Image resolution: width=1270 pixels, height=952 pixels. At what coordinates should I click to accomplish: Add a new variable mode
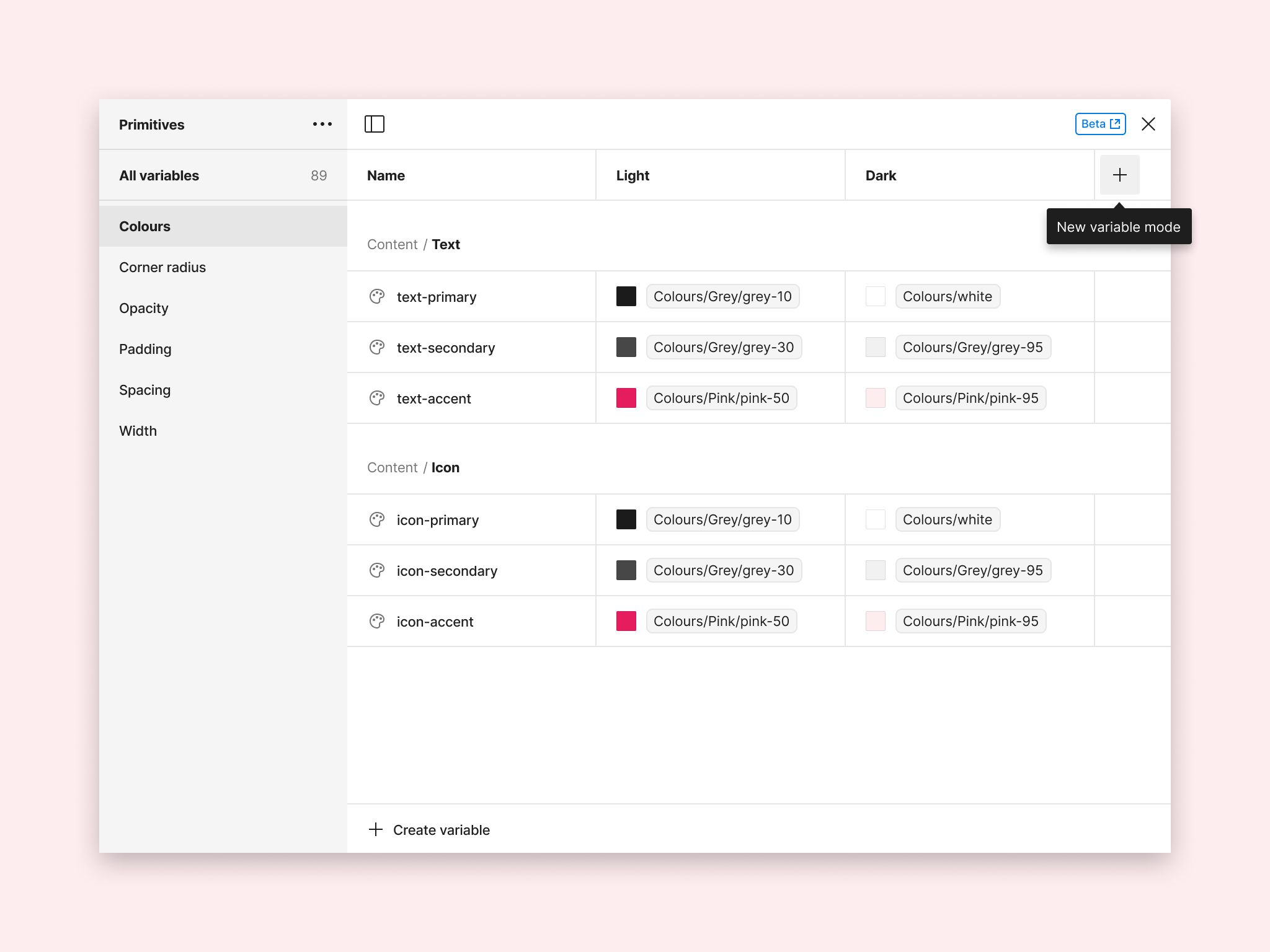tap(1120, 174)
